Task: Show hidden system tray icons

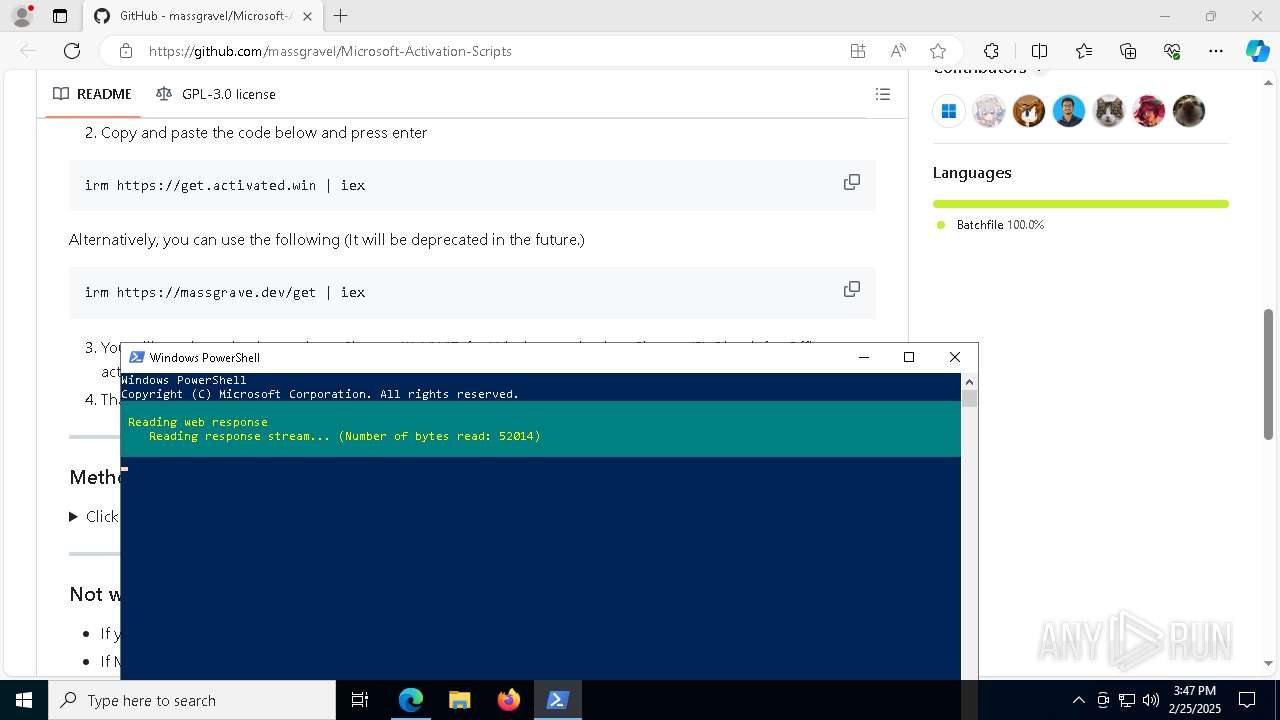Action: 1078,700
